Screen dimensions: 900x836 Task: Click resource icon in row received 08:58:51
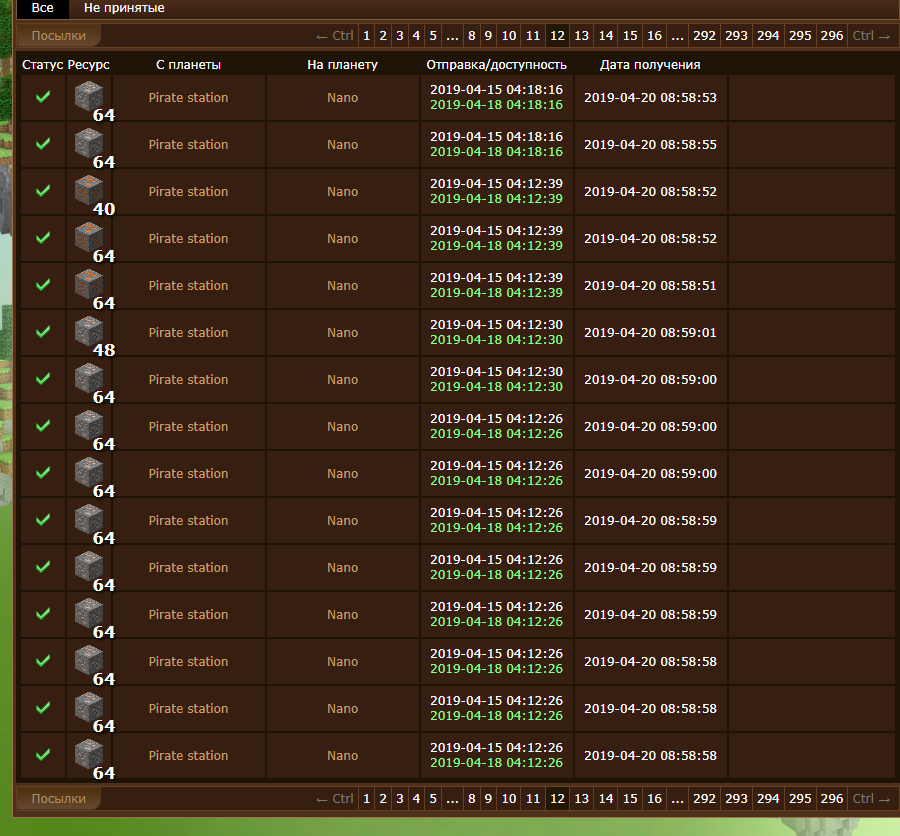click(89, 285)
